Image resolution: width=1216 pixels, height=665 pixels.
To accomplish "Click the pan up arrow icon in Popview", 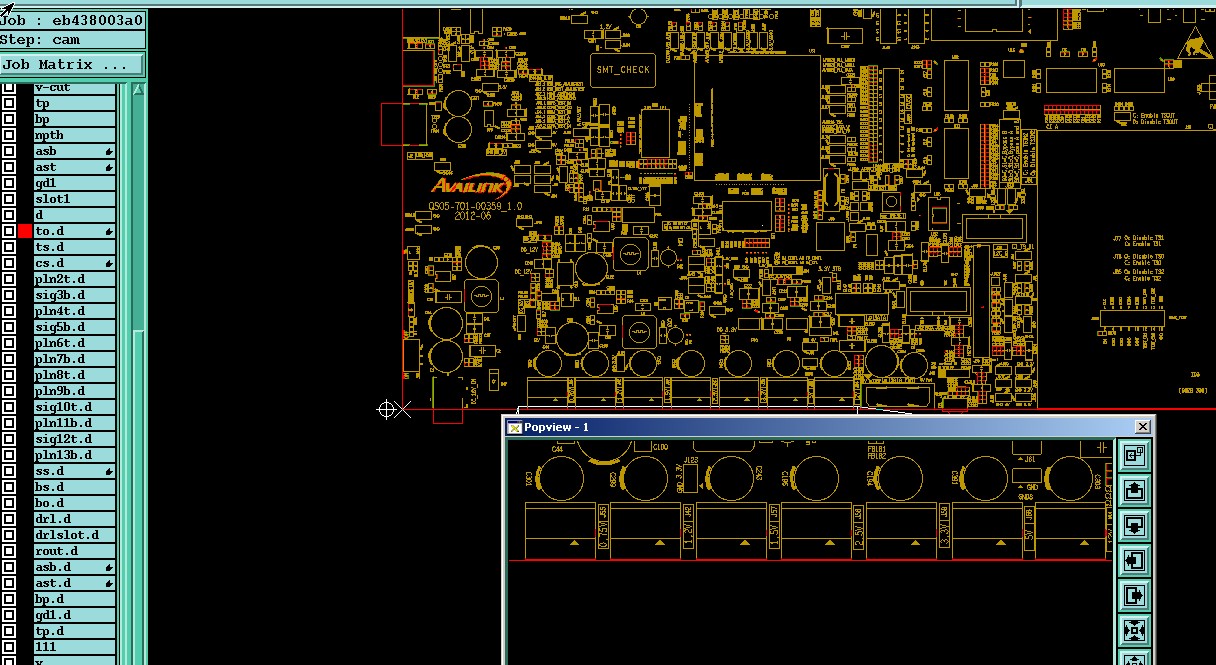I will pyautogui.click(x=1134, y=490).
